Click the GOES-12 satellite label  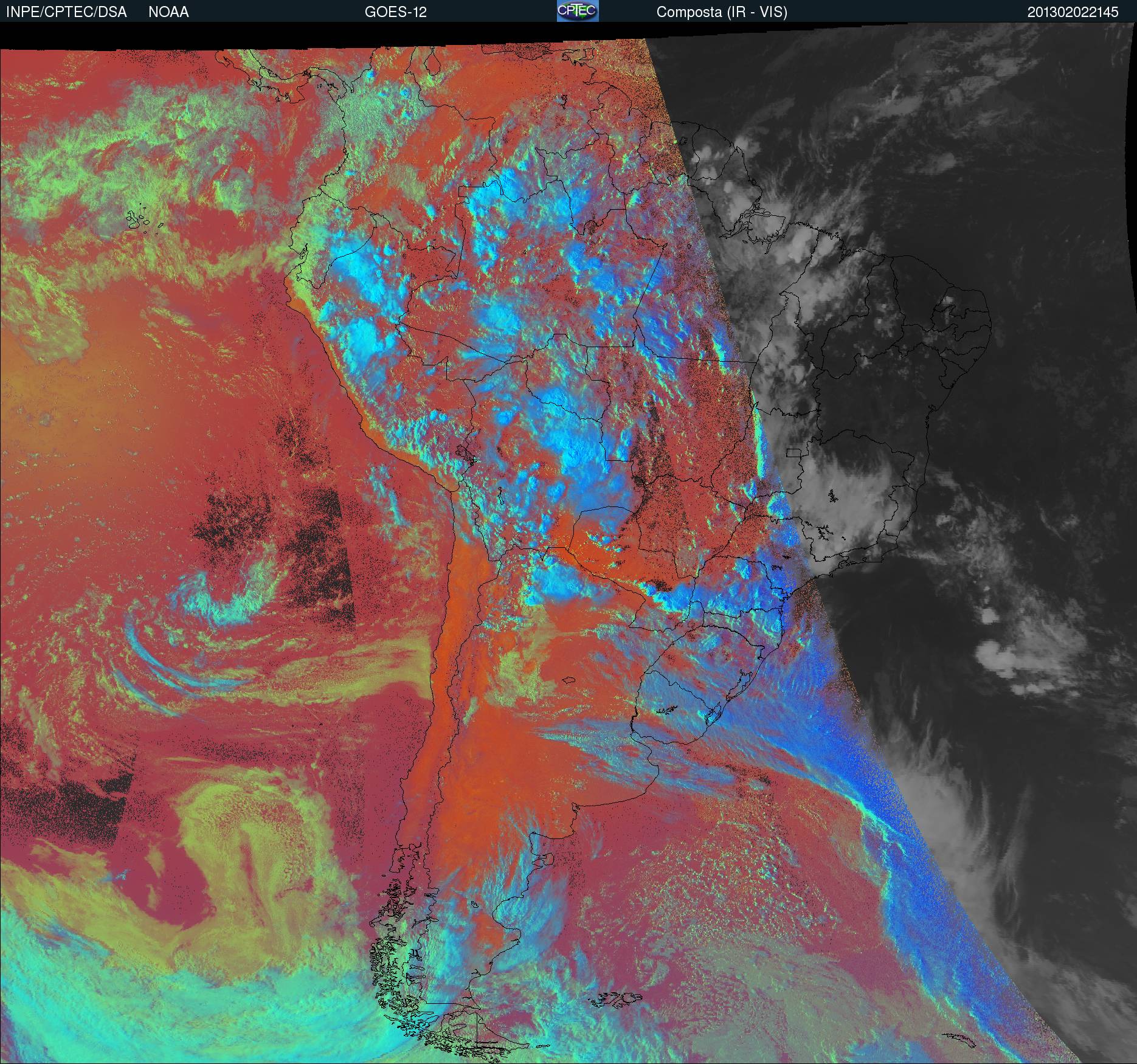[396, 12]
